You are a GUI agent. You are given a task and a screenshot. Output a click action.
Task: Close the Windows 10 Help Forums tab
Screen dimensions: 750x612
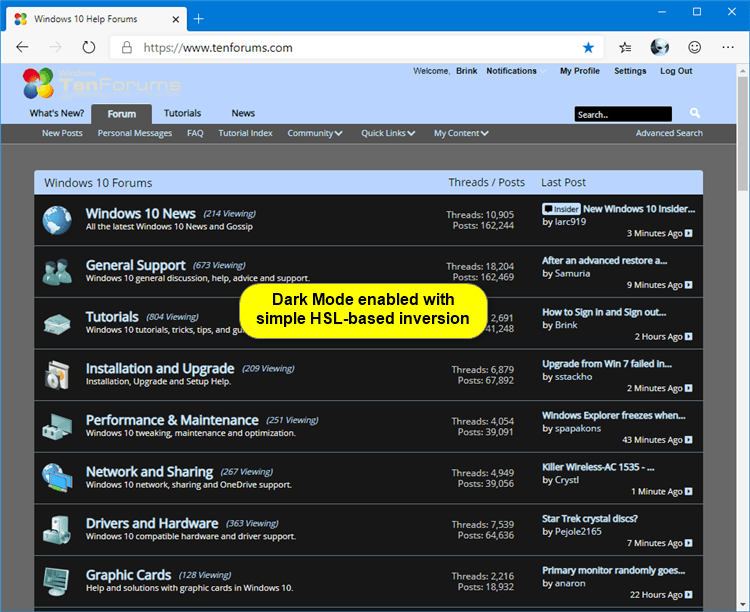[x=176, y=19]
